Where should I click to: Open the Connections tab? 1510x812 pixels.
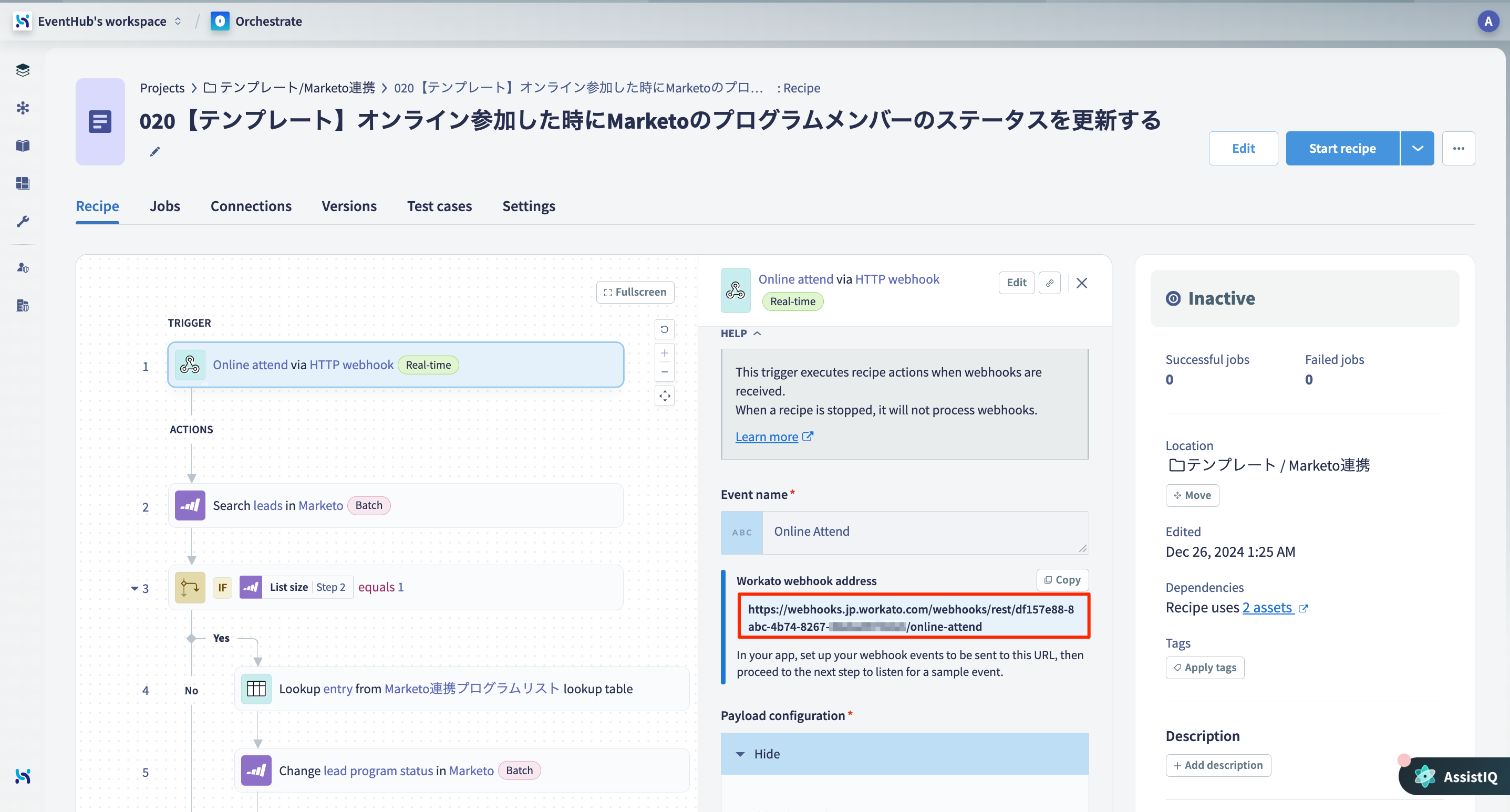[x=251, y=206]
